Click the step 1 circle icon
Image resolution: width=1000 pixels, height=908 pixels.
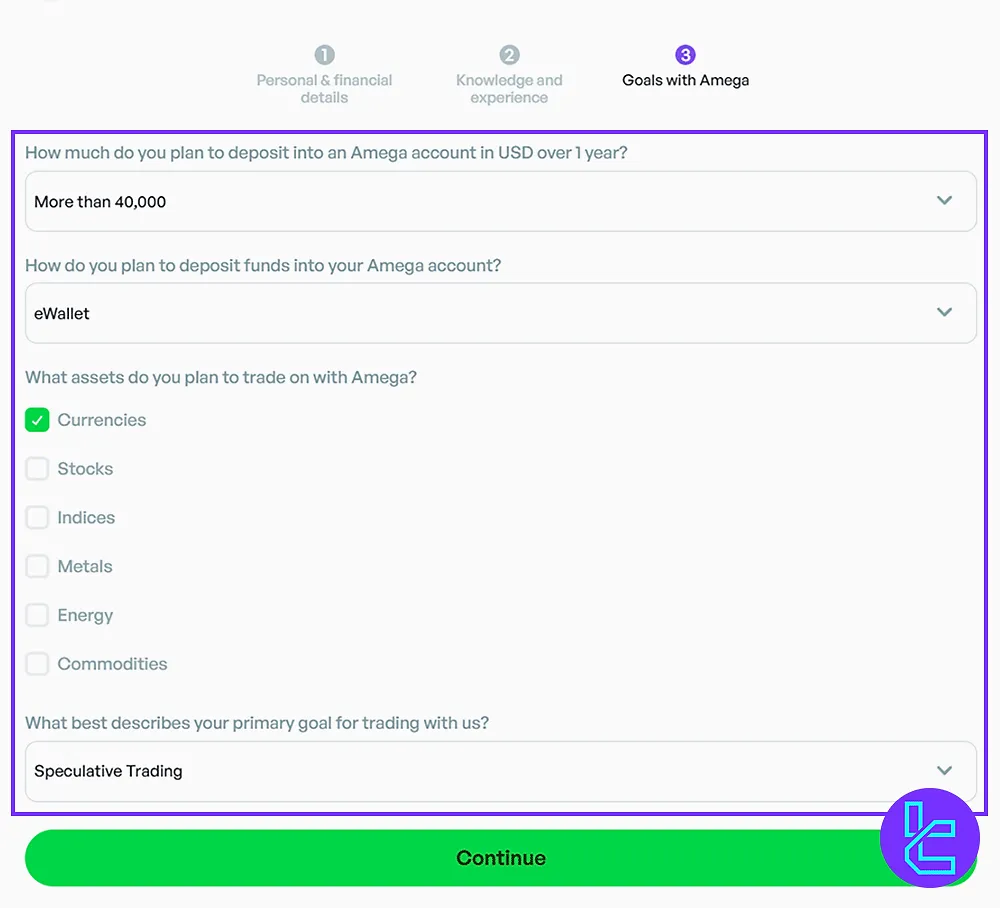(x=325, y=55)
